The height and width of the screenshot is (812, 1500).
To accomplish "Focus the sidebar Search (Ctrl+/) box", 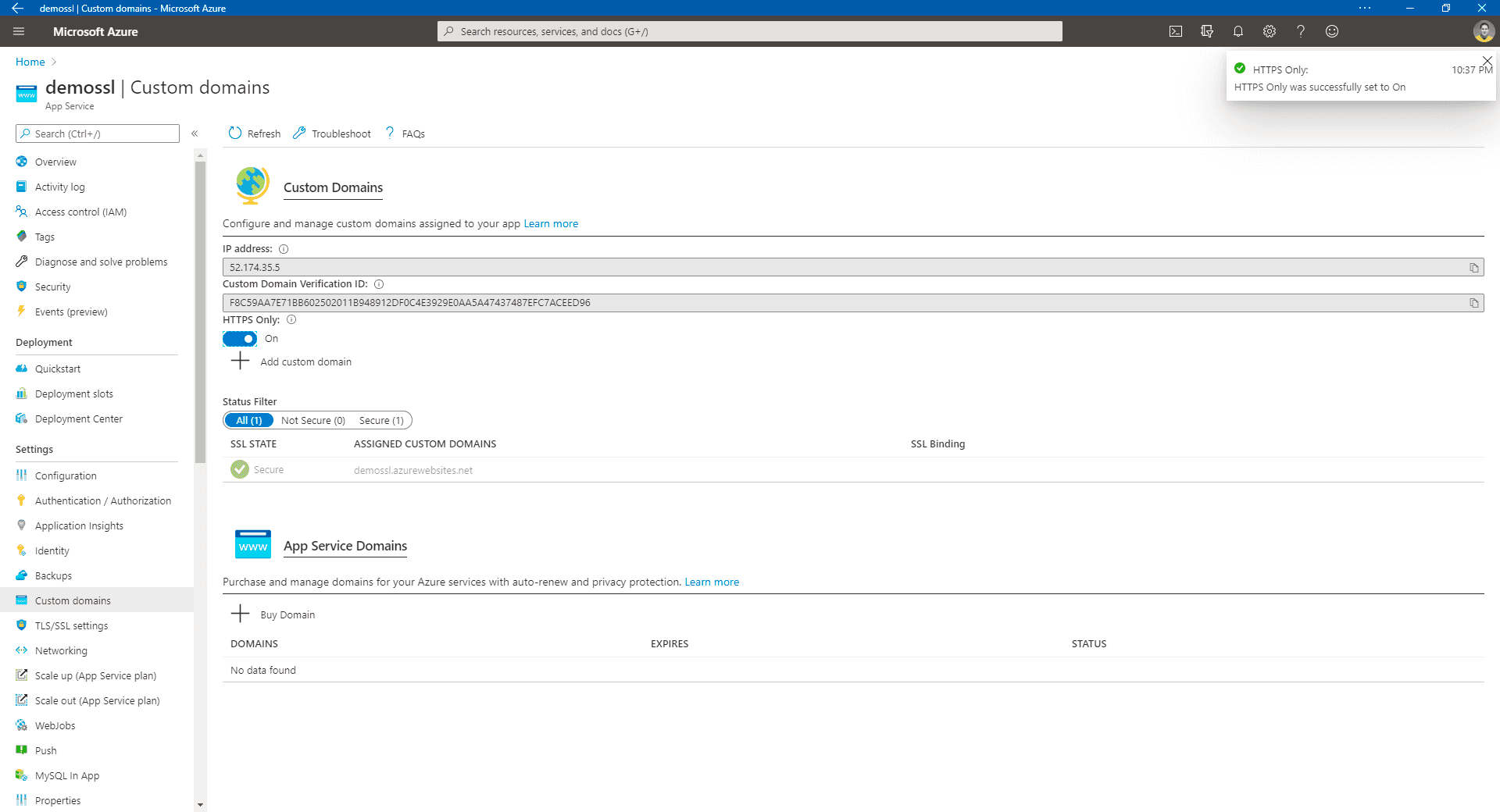I will click(x=98, y=134).
